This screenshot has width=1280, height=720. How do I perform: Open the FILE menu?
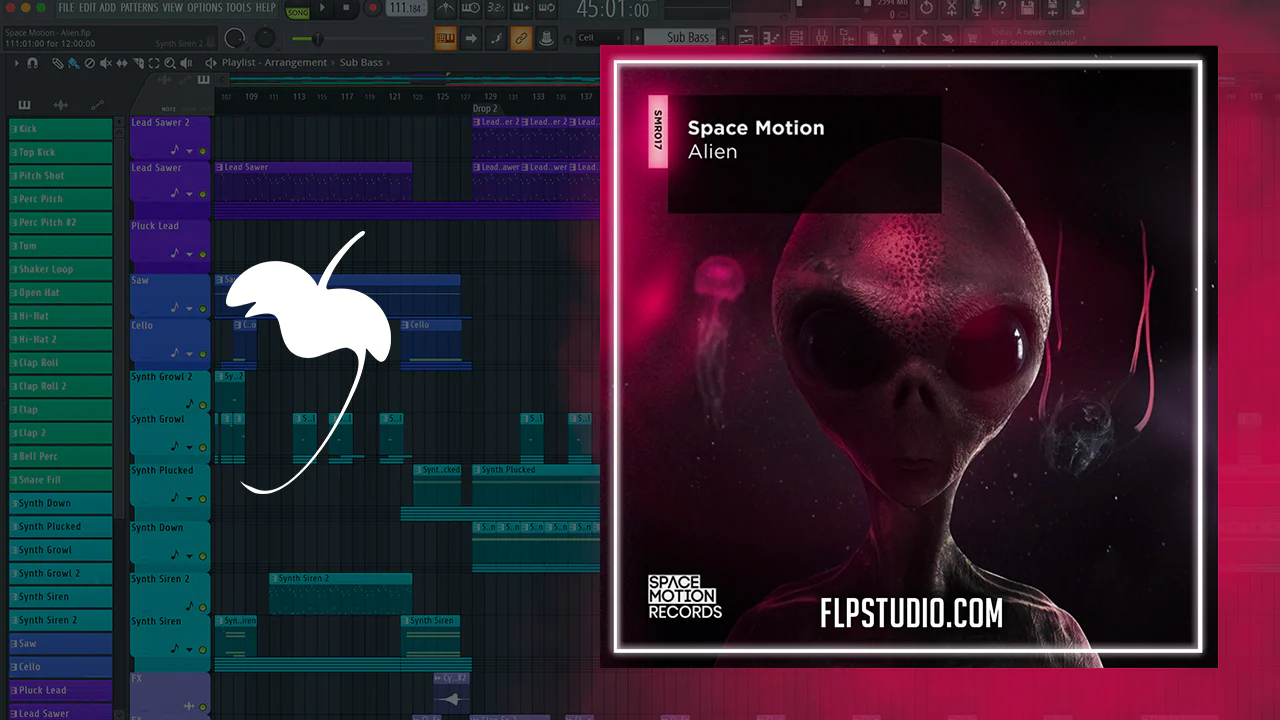point(66,7)
